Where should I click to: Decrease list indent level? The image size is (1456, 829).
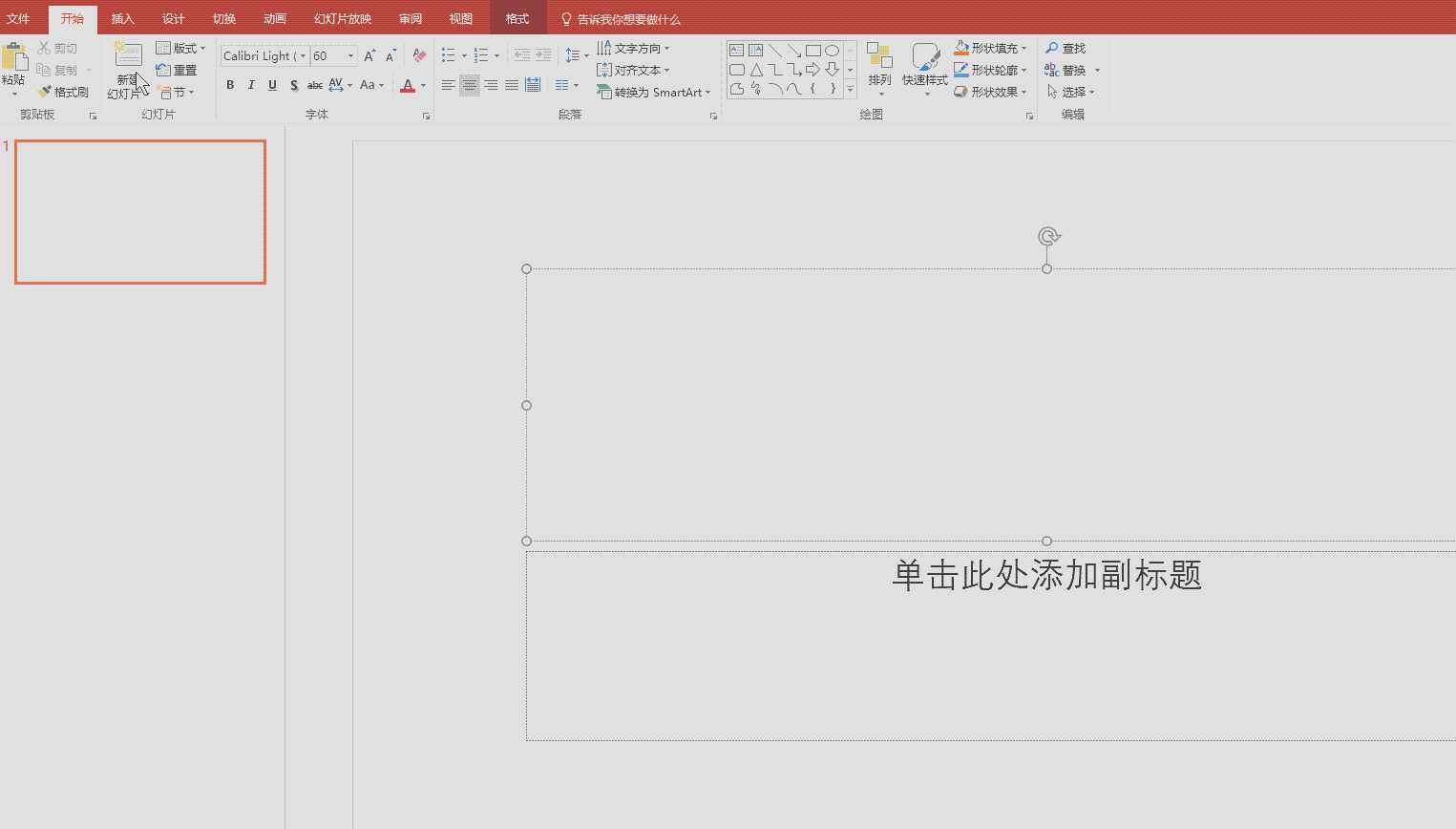point(522,55)
